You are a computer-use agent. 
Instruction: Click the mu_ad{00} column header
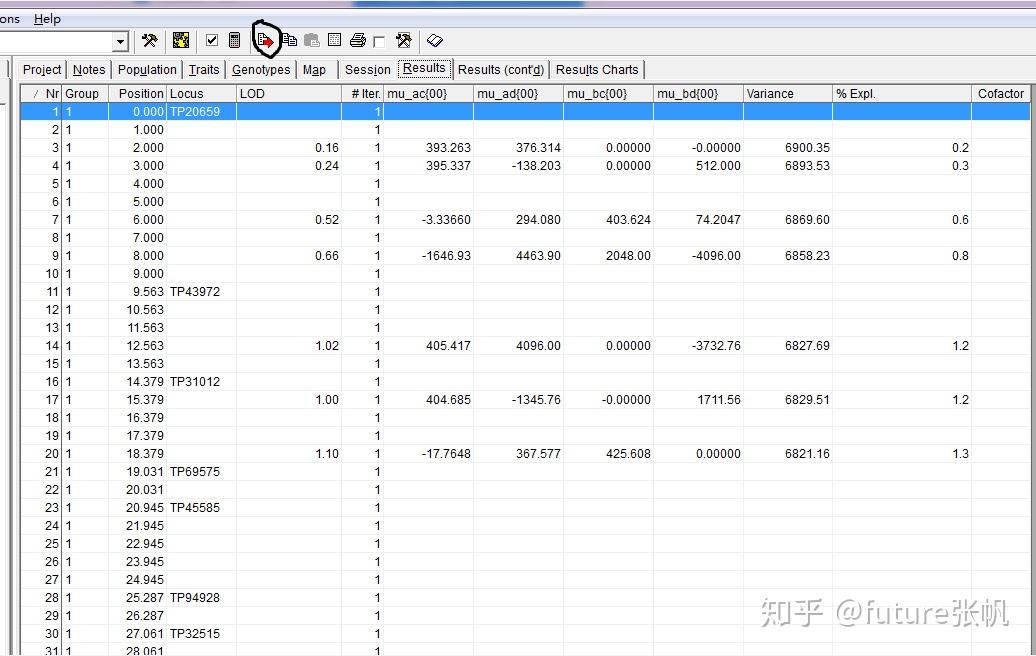click(518, 94)
